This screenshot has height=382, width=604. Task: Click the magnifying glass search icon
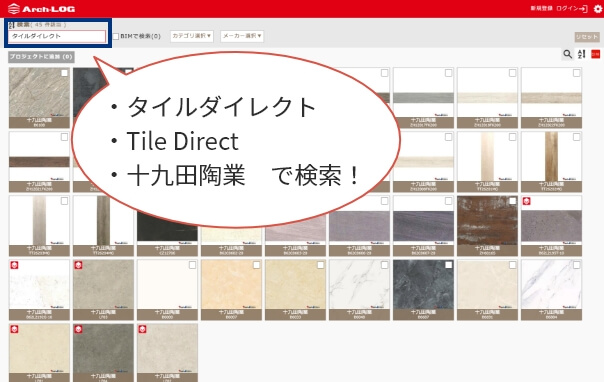[567, 54]
